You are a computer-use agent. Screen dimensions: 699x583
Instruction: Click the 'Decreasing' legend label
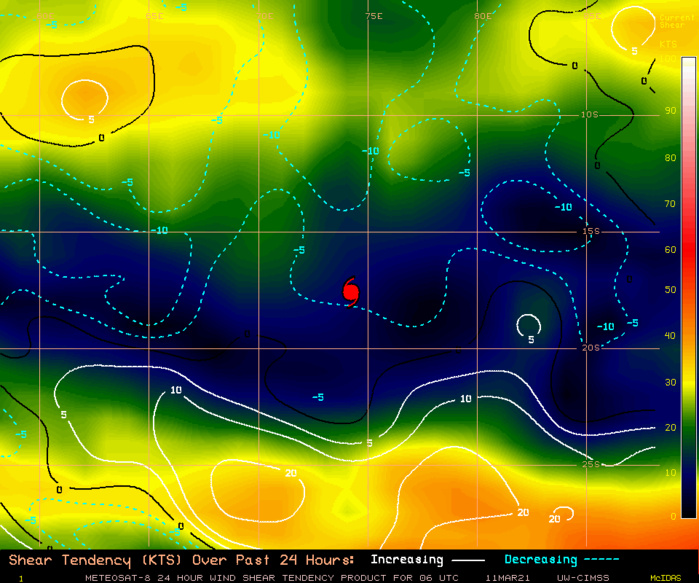pyautogui.click(x=541, y=559)
